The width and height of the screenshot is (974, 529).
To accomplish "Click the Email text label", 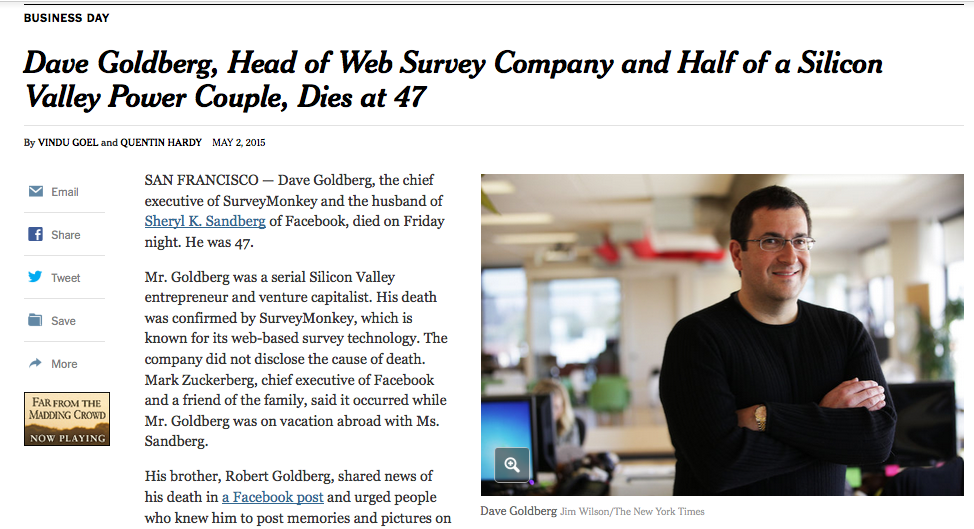I will pyautogui.click(x=65, y=192).
